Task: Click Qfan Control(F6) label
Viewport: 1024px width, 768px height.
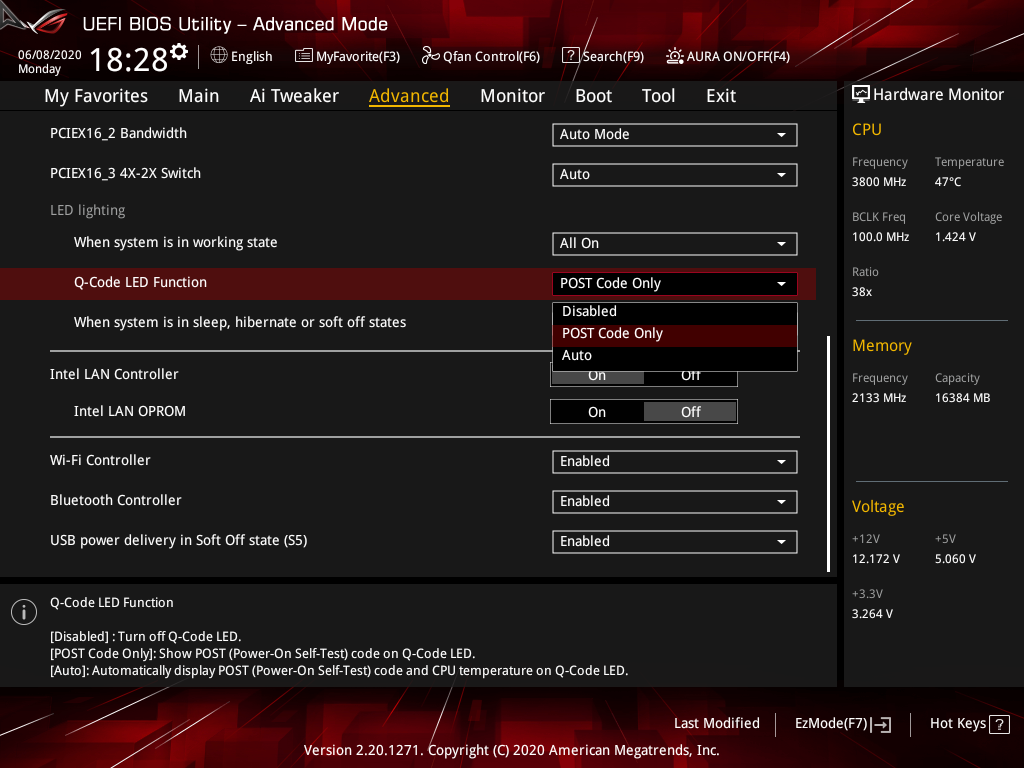Action: click(491, 57)
